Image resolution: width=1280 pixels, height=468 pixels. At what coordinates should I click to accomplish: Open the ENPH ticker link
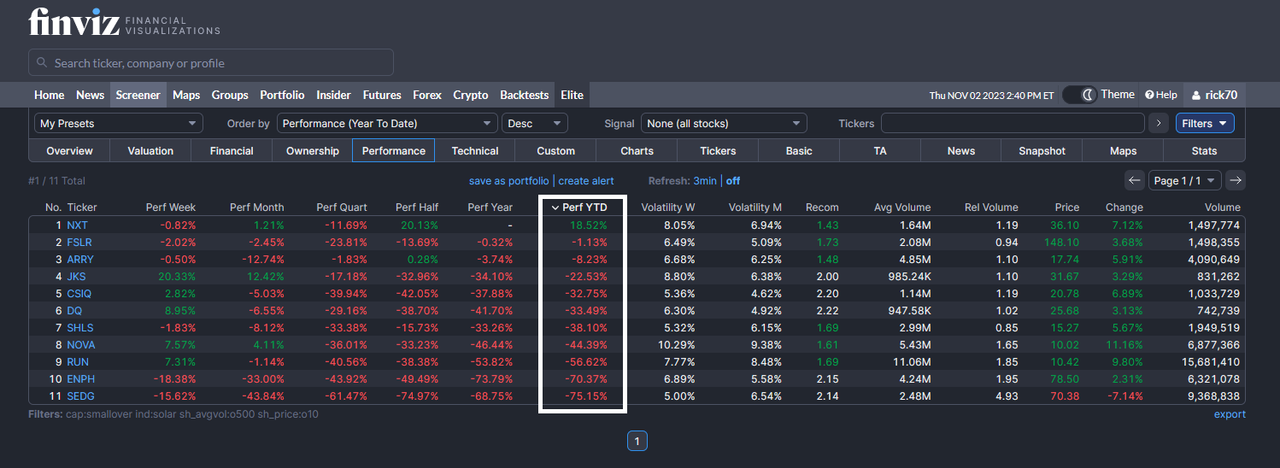point(80,379)
